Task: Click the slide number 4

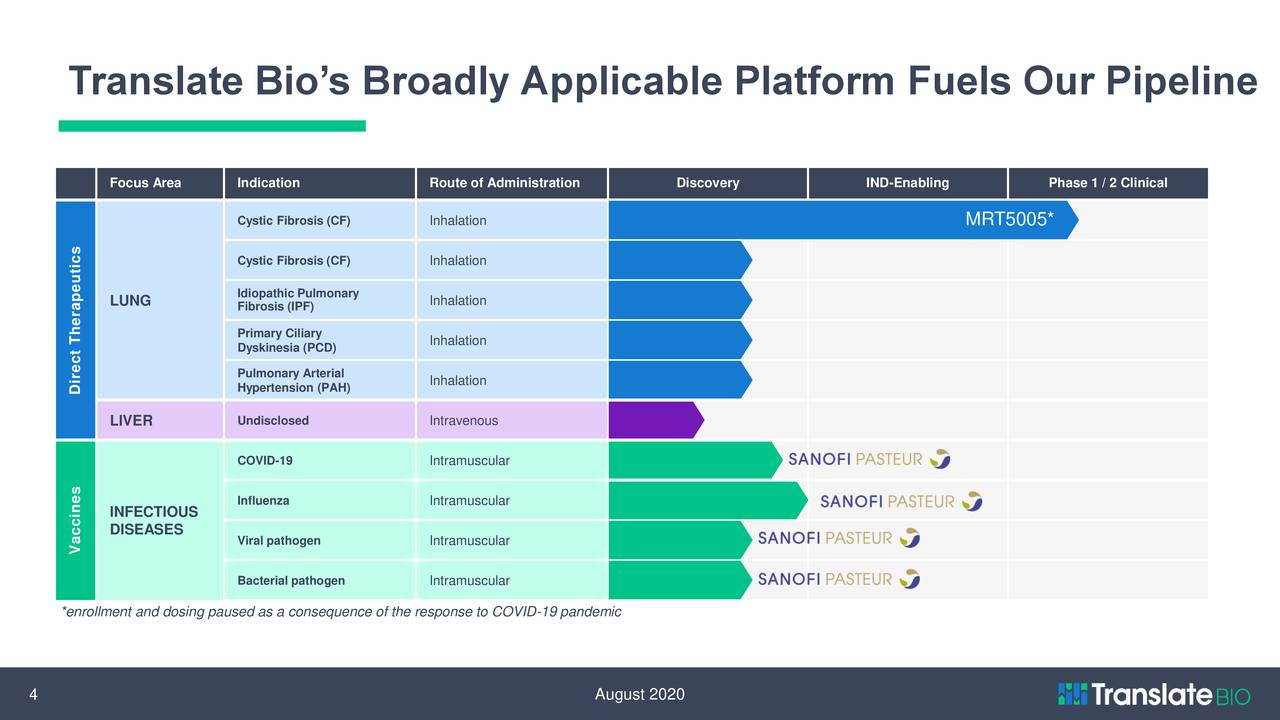Action: pyautogui.click(x=33, y=696)
